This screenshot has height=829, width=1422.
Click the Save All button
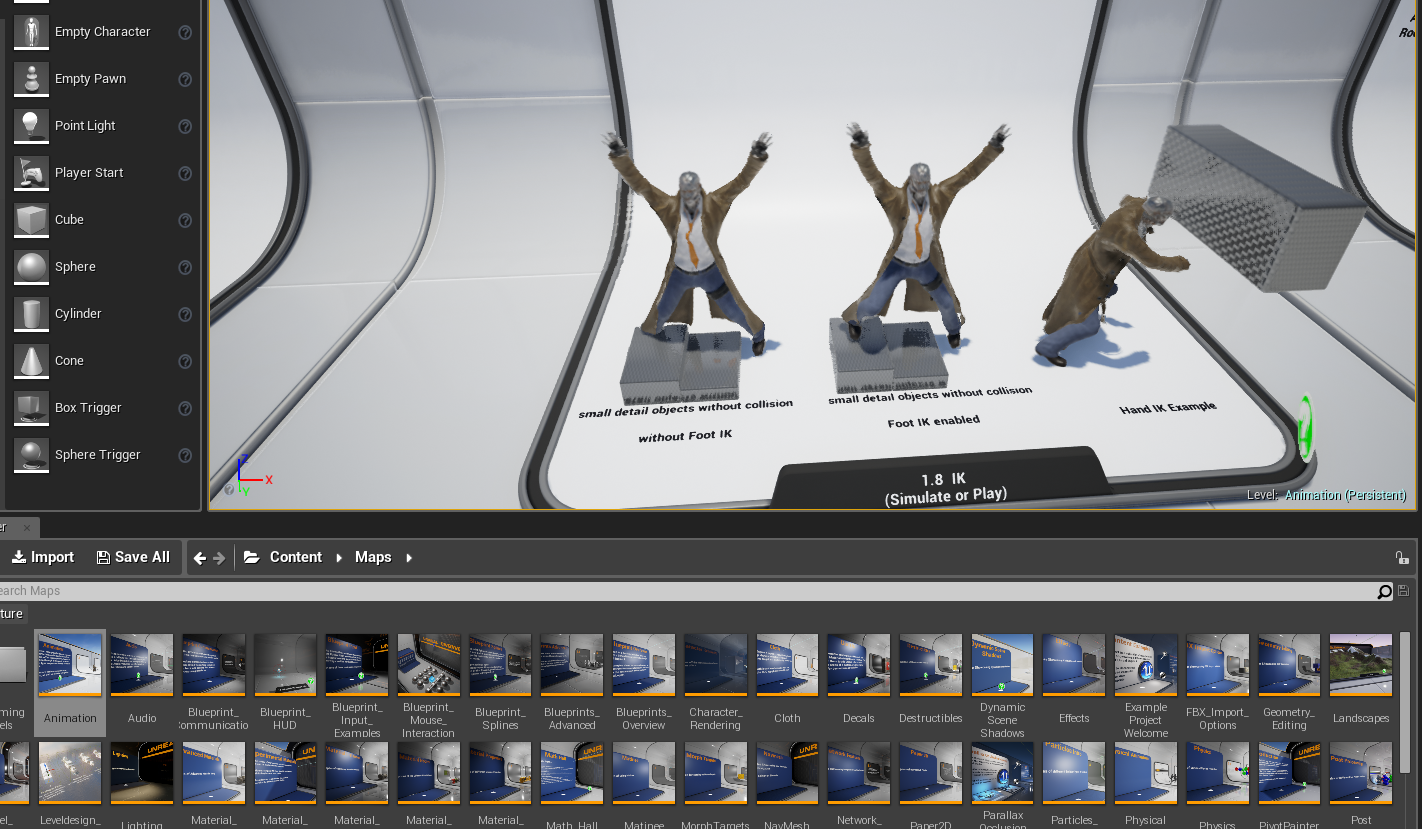click(x=133, y=557)
